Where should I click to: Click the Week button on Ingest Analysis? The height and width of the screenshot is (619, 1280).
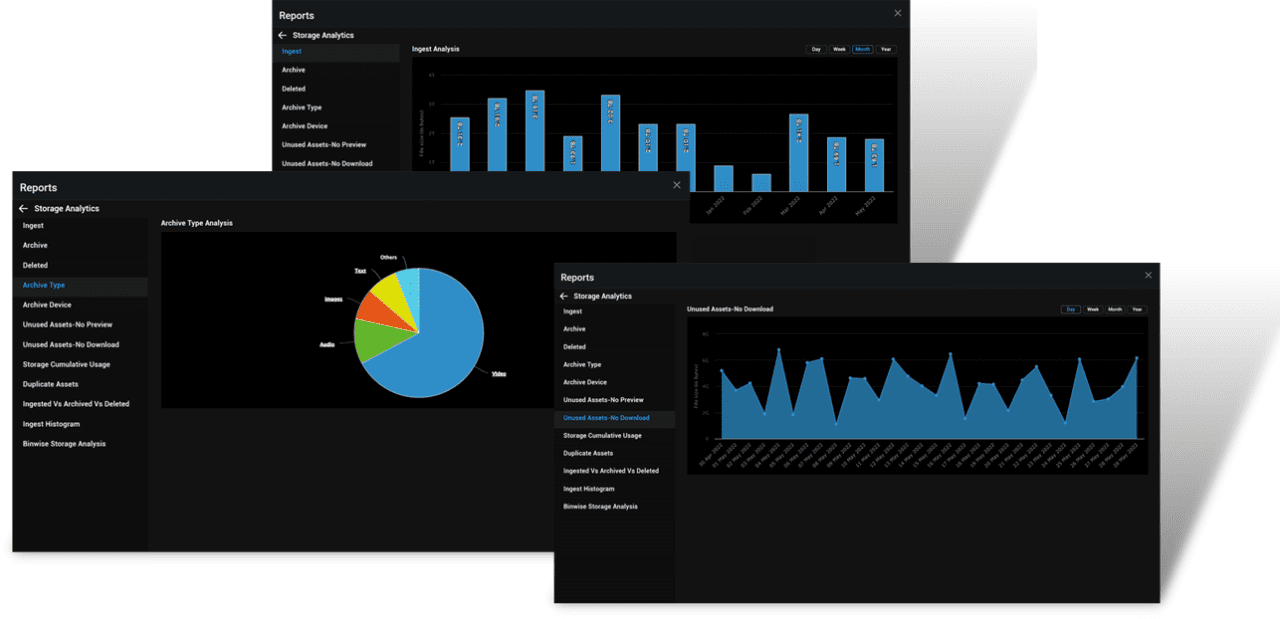click(839, 49)
